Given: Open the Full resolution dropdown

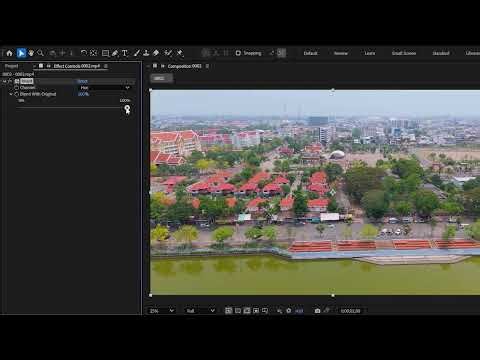Looking at the screenshot, I should [x=200, y=311].
